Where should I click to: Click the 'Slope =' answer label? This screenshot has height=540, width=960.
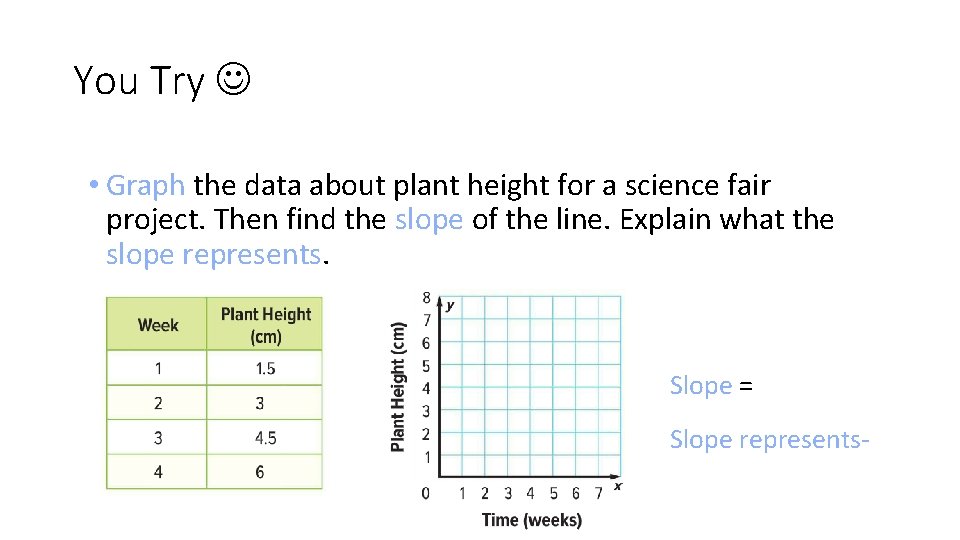point(711,386)
